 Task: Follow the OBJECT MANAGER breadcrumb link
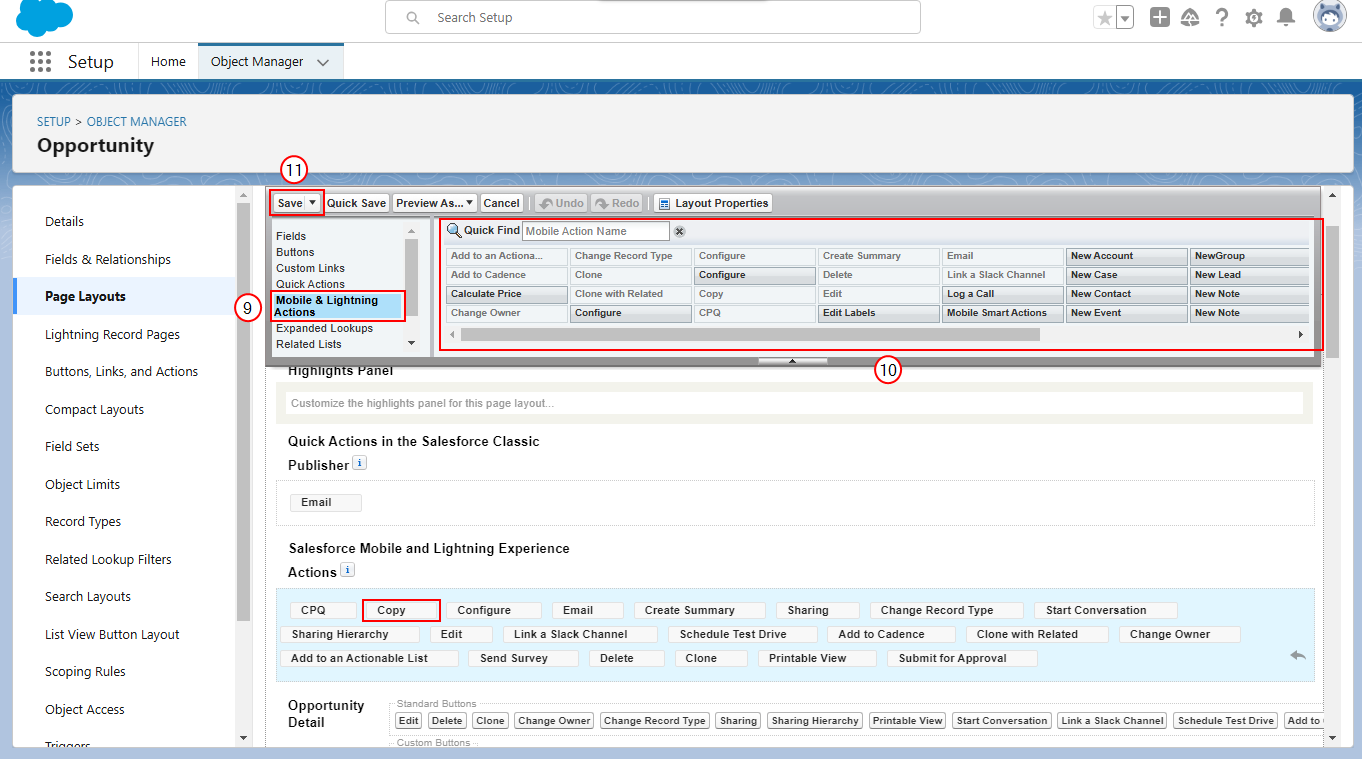coord(137,122)
